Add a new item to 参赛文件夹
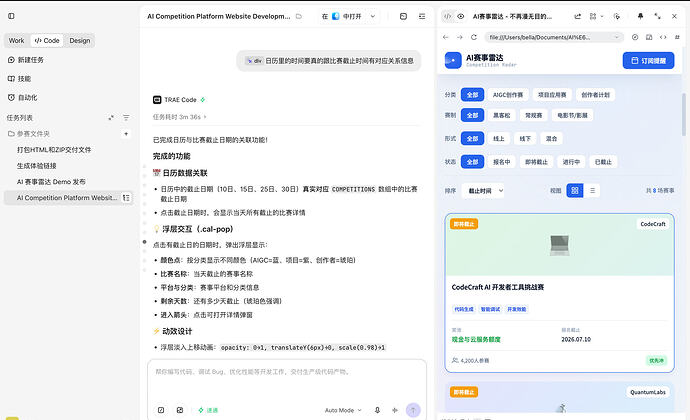Viewport: 690px width, 420px height. [x=126, y=134]
